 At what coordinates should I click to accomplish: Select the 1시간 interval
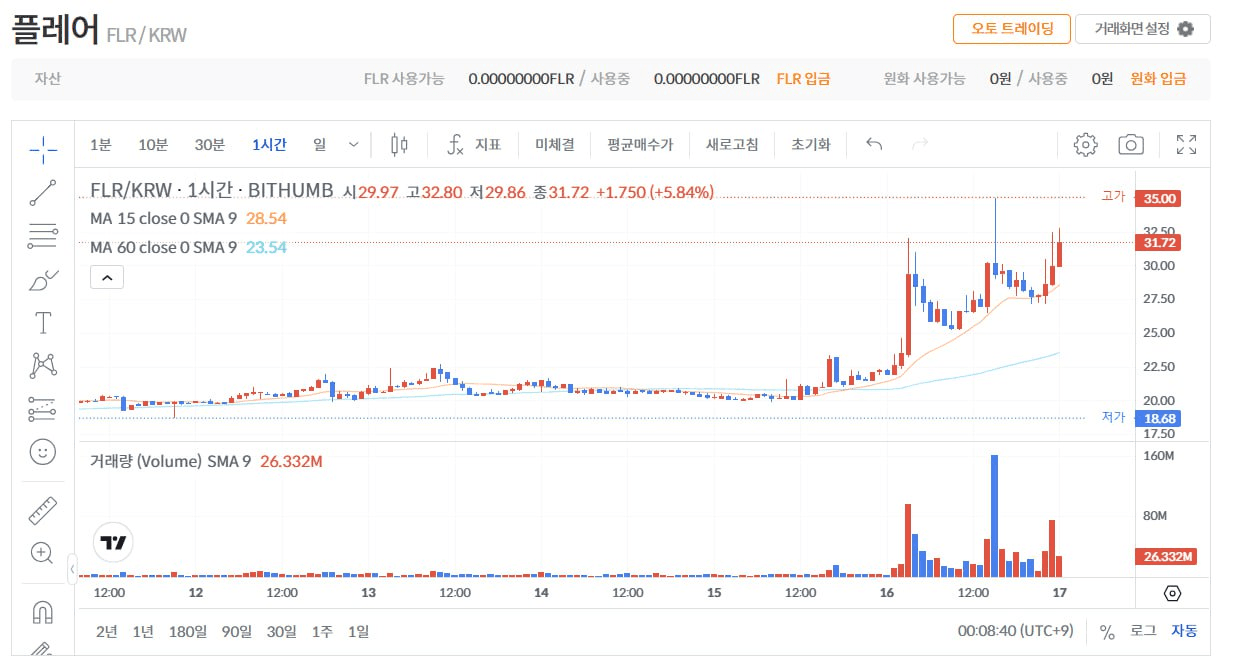[x=269, y=145]
